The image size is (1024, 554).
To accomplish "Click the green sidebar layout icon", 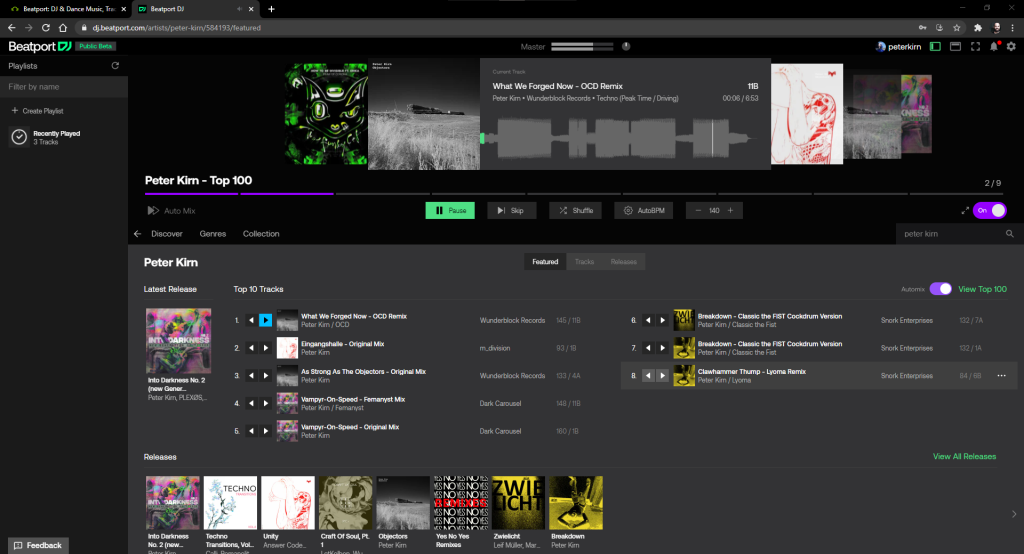I will tap(935, 46).
